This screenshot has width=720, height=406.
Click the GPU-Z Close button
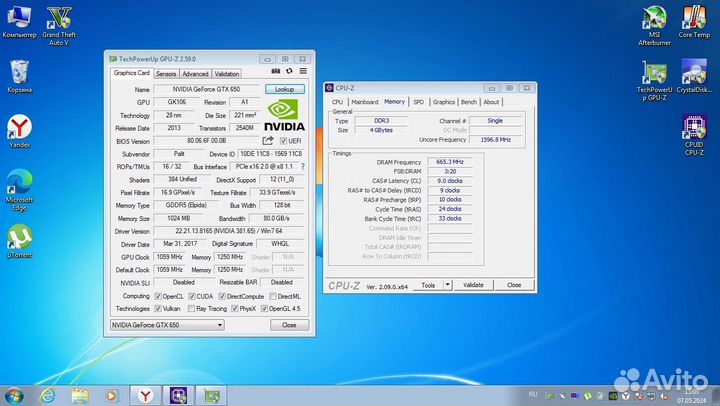pyautogui.click(x=289, y=325)
